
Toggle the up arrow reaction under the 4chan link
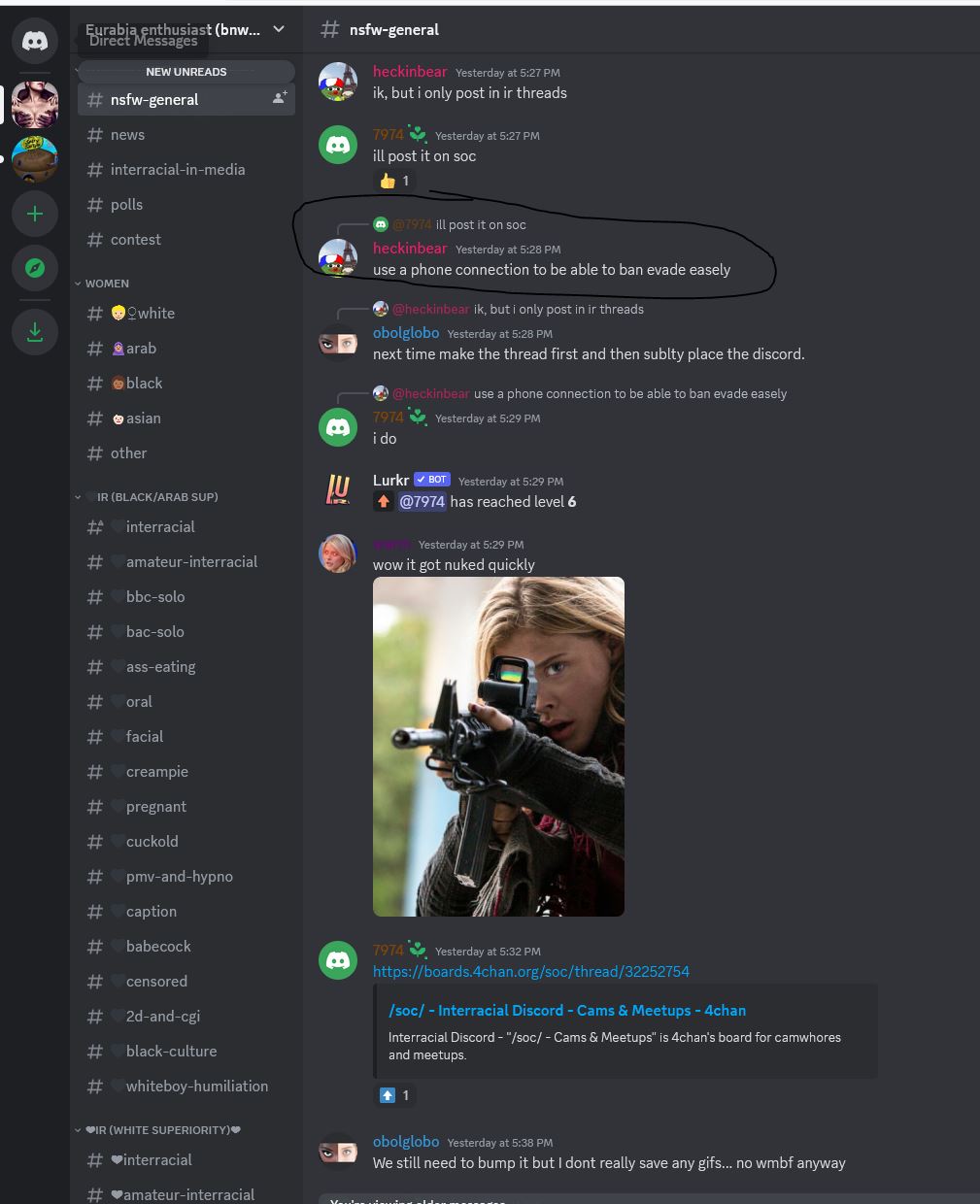tap(394, 1095)
